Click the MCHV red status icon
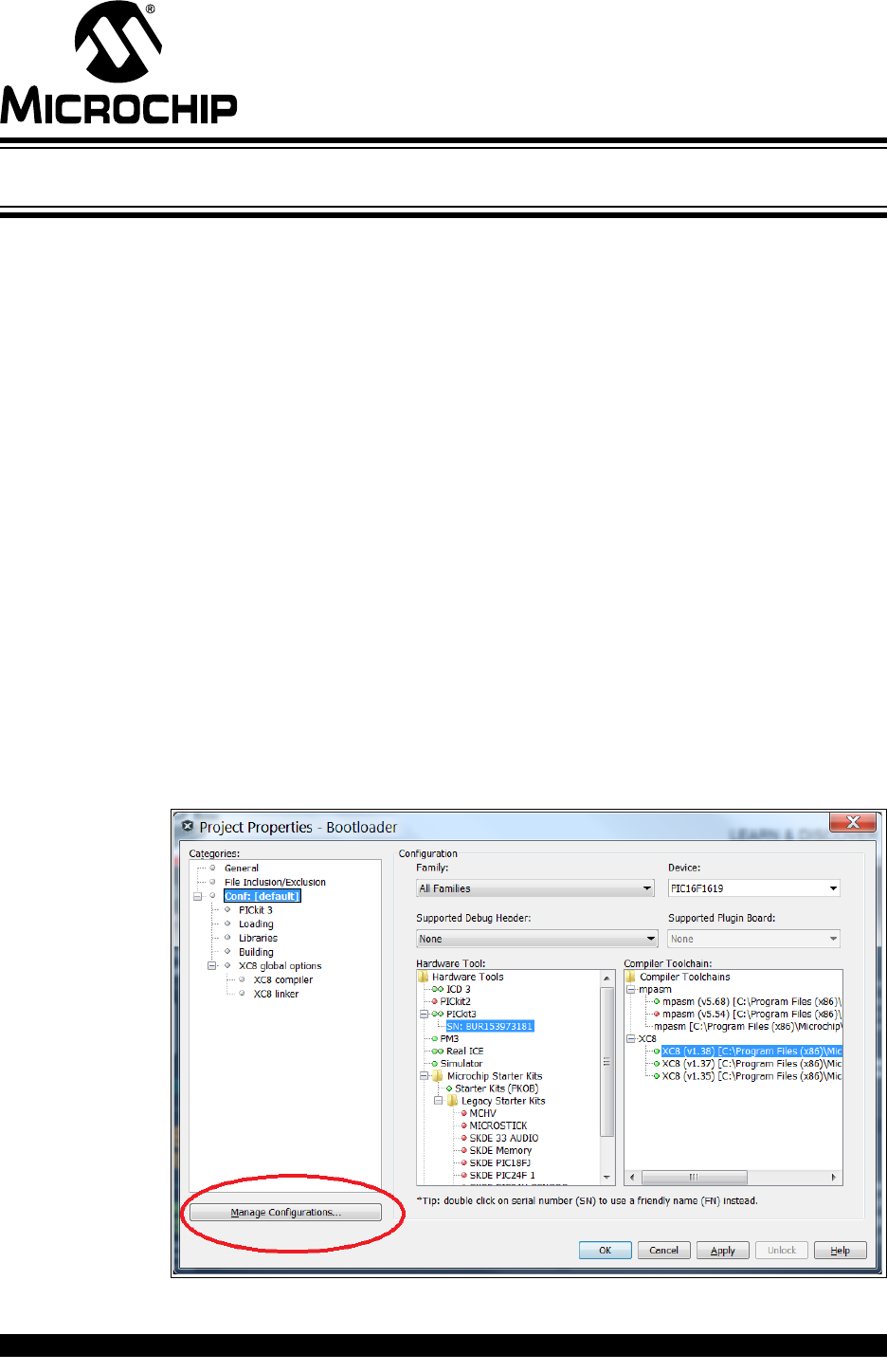 click(x=464, y=1113)
